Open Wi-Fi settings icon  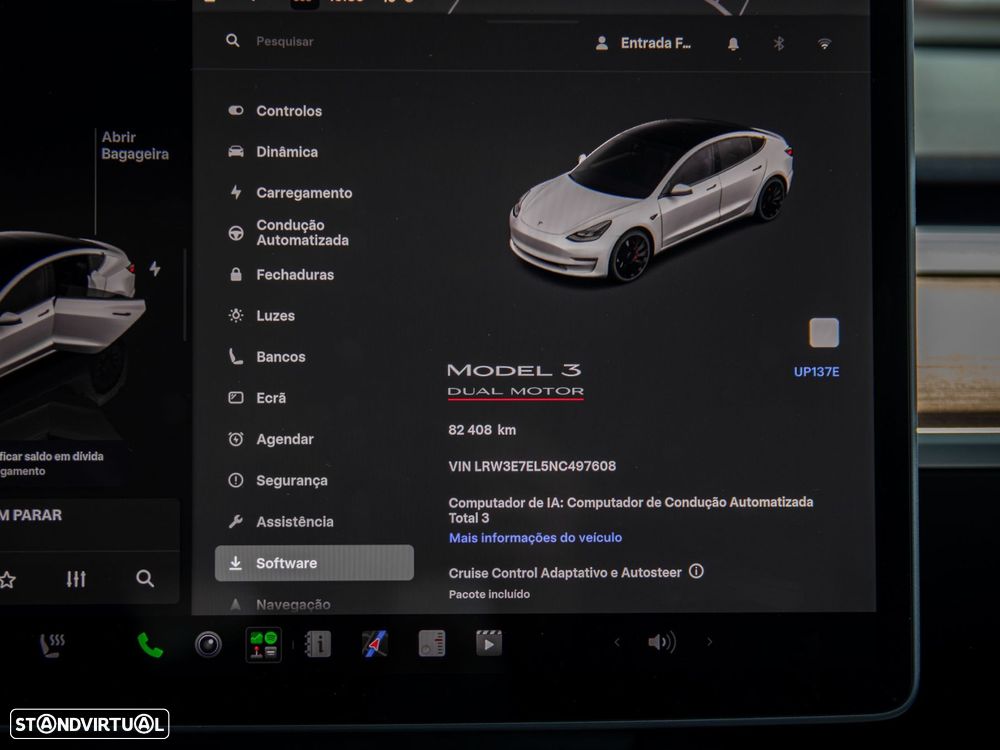(825, 44)
